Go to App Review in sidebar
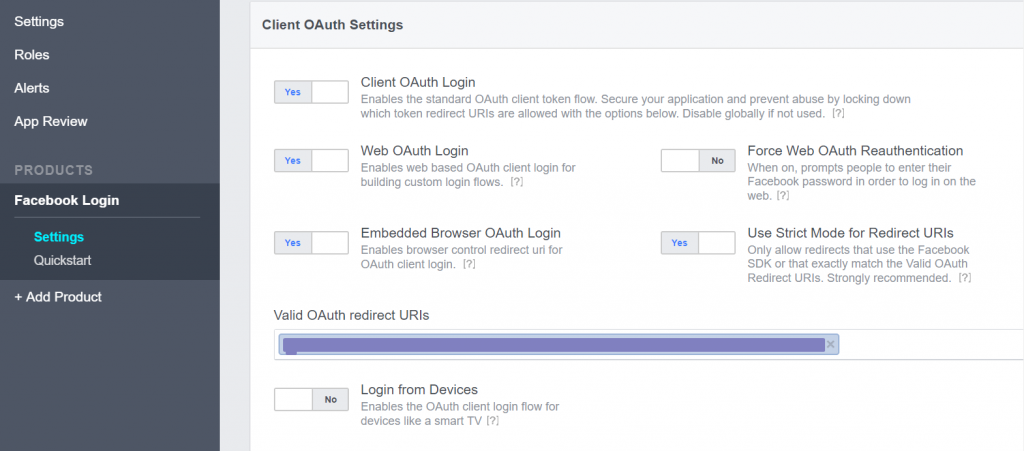 click(x=51, y=121)
